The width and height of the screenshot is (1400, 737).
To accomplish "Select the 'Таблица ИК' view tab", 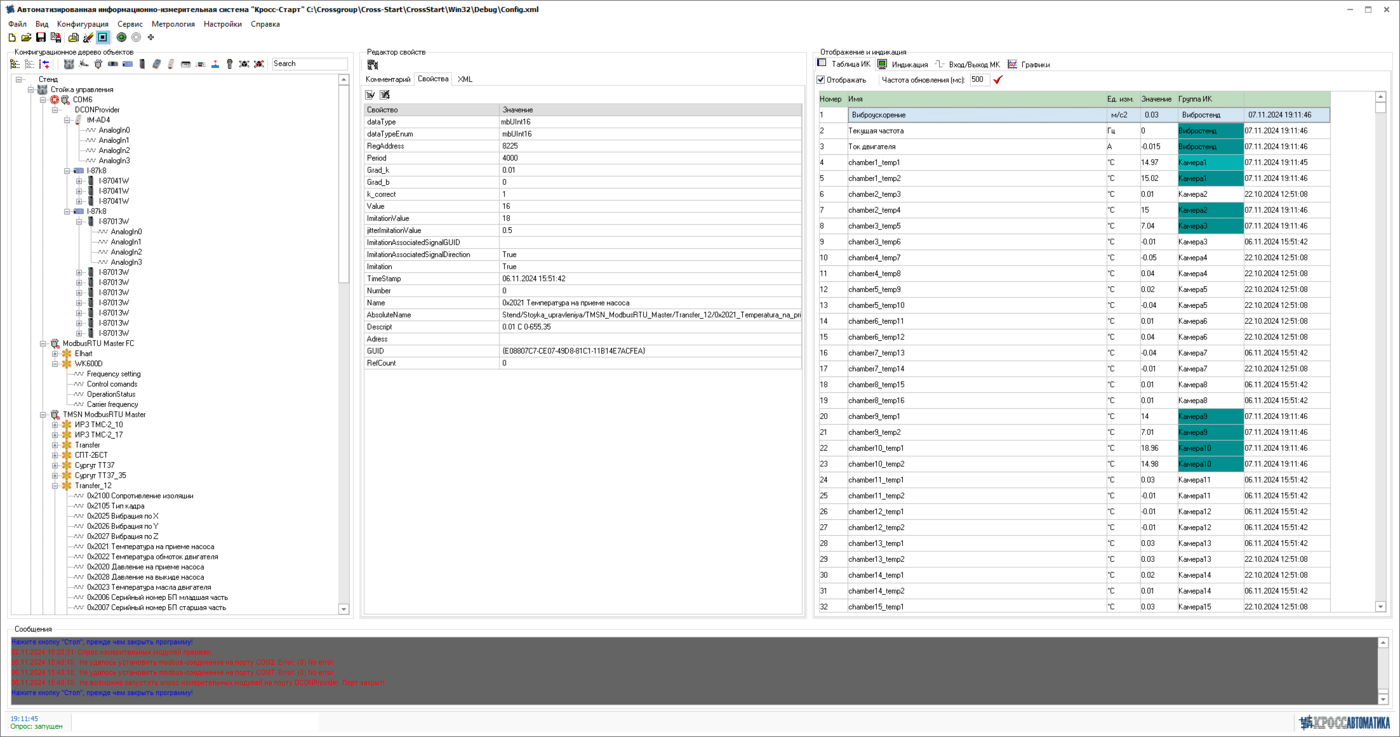I will coord(844,65).
